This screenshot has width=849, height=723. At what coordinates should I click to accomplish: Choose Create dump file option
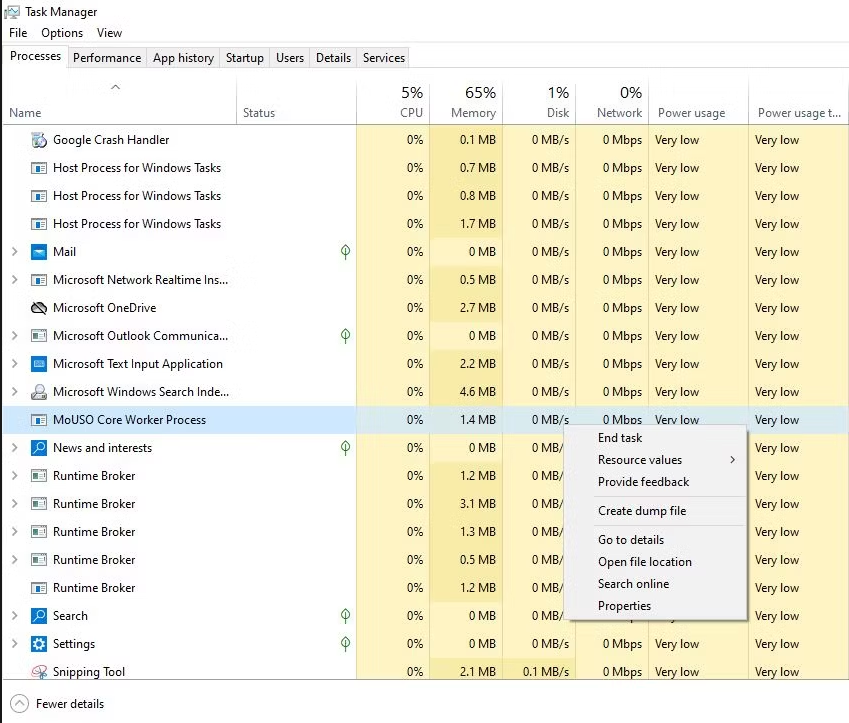655,511
